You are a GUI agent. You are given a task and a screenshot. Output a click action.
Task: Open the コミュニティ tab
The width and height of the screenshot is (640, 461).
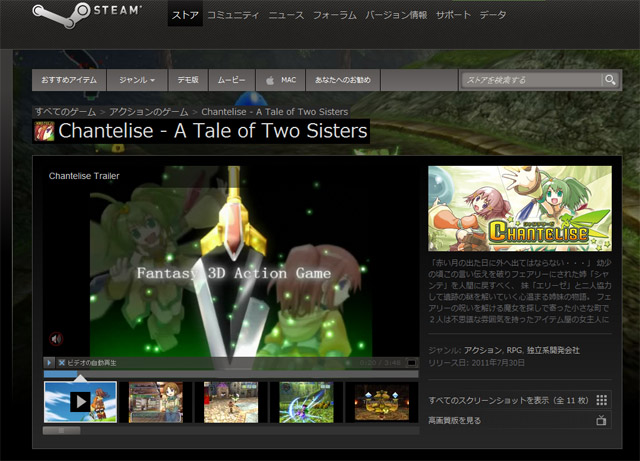point(233,15)
